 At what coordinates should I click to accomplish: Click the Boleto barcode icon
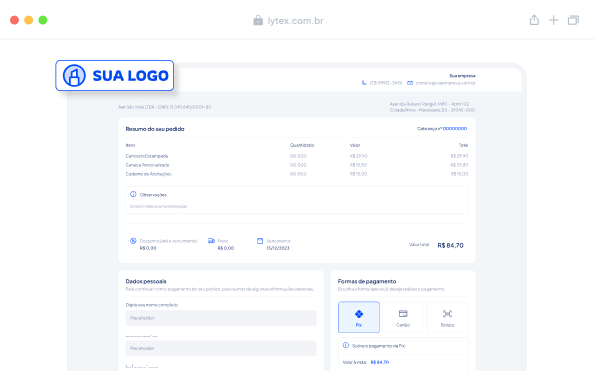coord(447,313)
